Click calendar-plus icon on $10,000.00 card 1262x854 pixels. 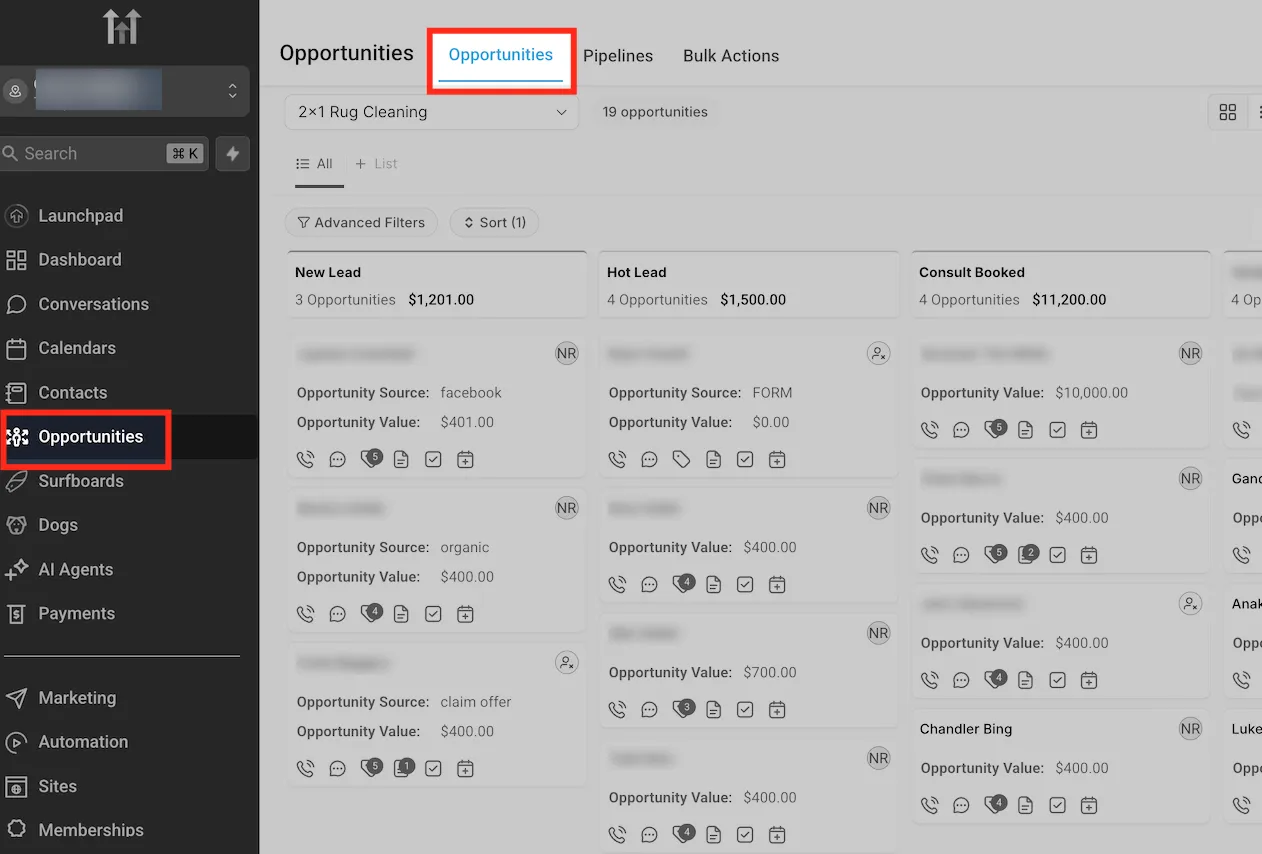click(1089, 430)
